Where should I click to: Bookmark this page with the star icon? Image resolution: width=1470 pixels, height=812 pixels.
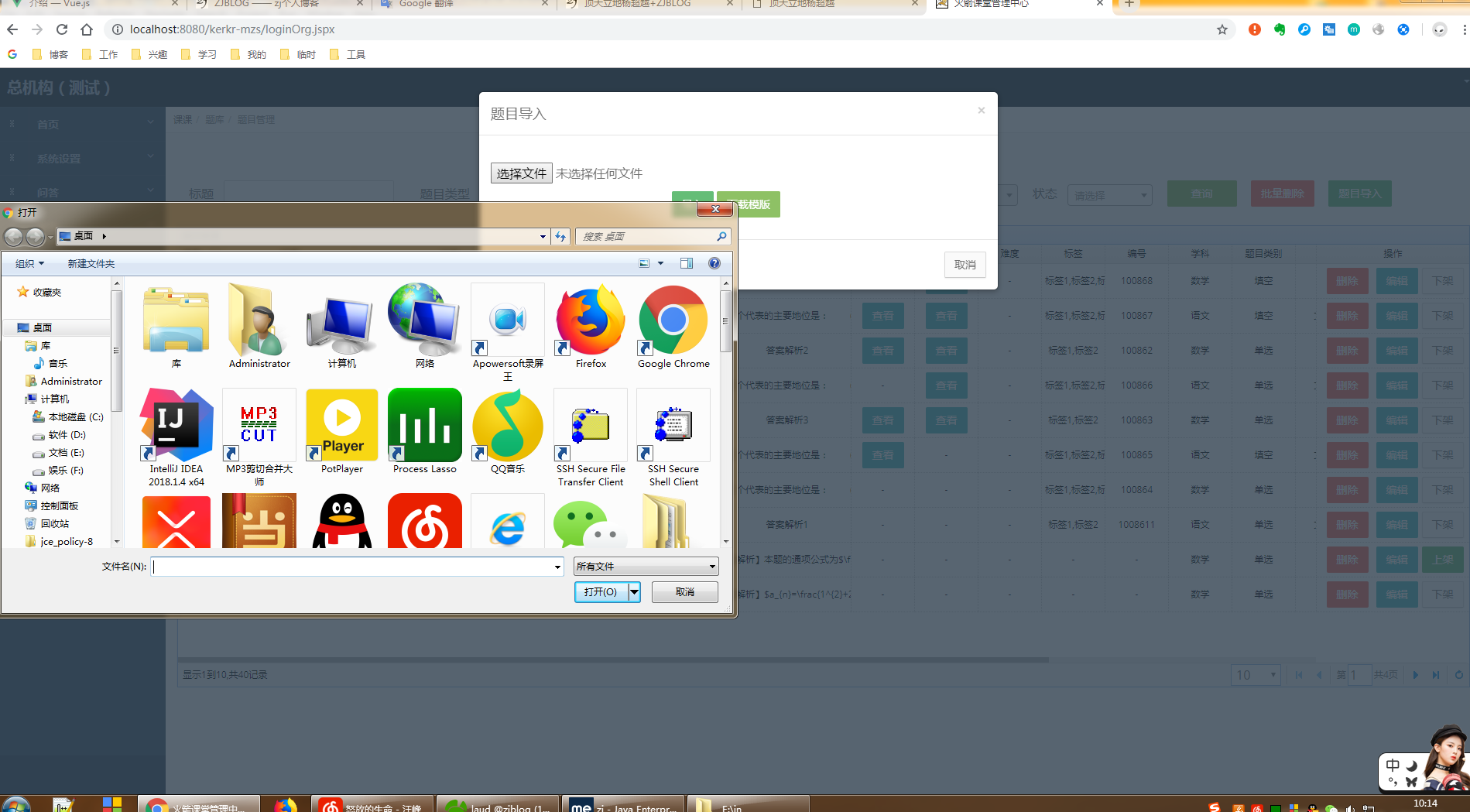click(1222, 29)
